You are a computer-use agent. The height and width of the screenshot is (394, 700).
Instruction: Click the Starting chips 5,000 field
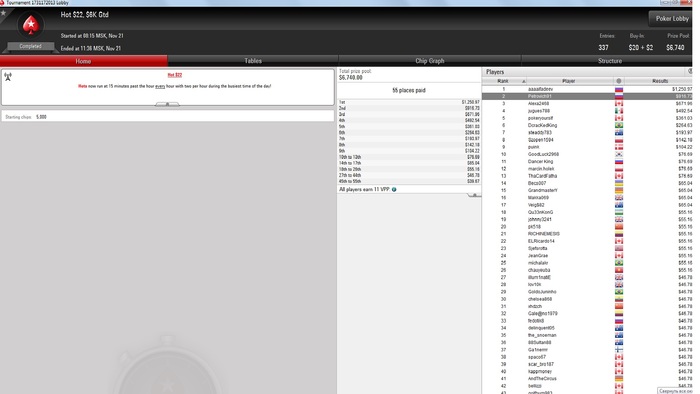[167, 117]
